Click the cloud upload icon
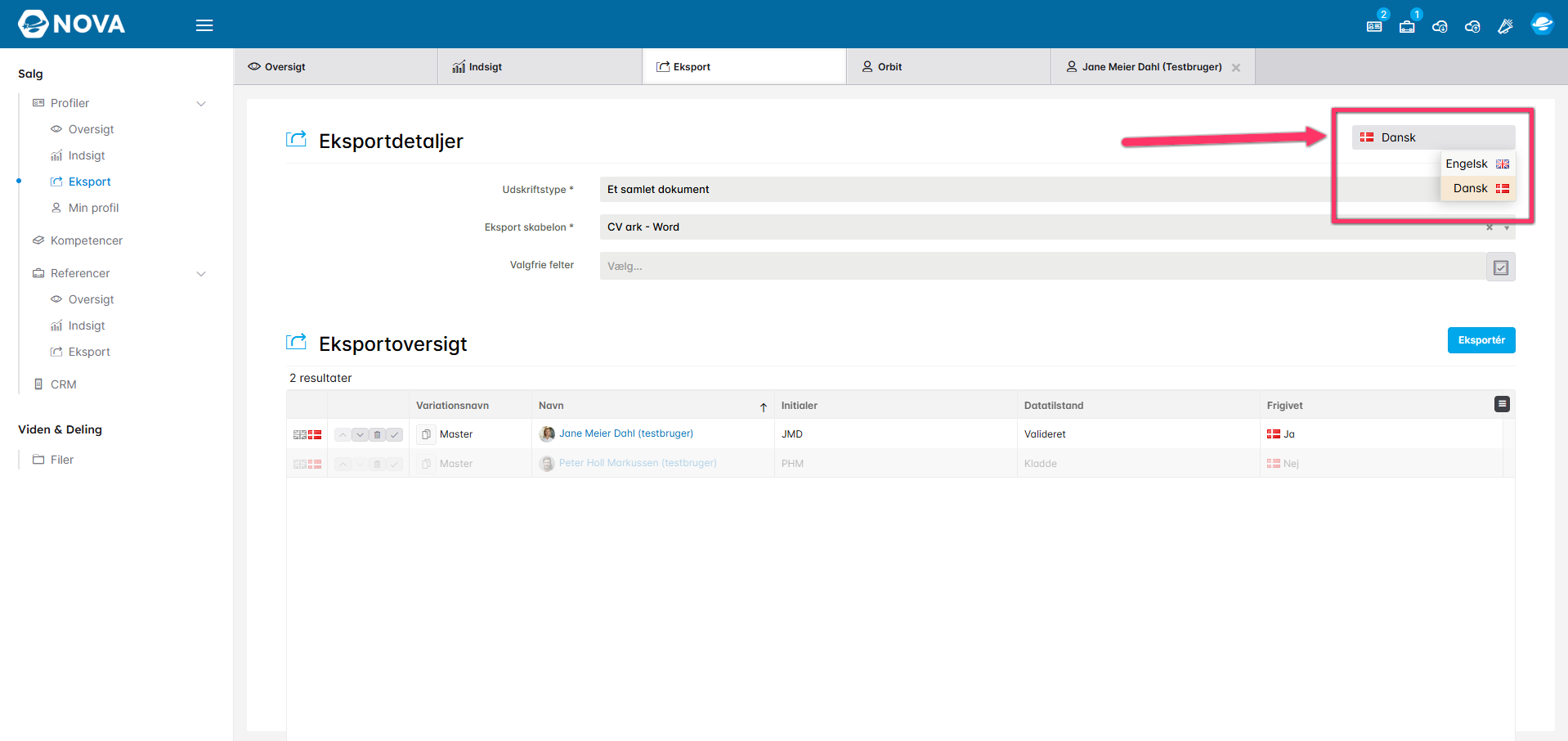 click(1472, 26)
